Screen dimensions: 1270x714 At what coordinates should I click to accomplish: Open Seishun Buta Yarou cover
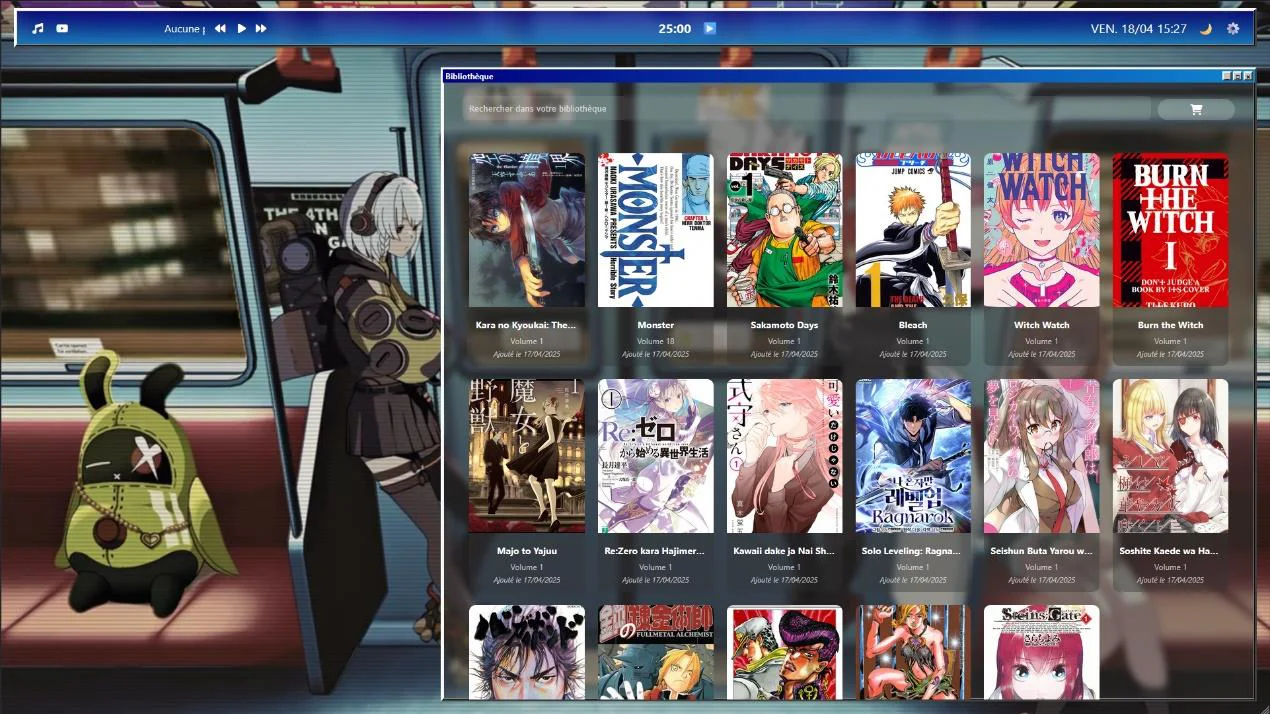coord(1042,456)
